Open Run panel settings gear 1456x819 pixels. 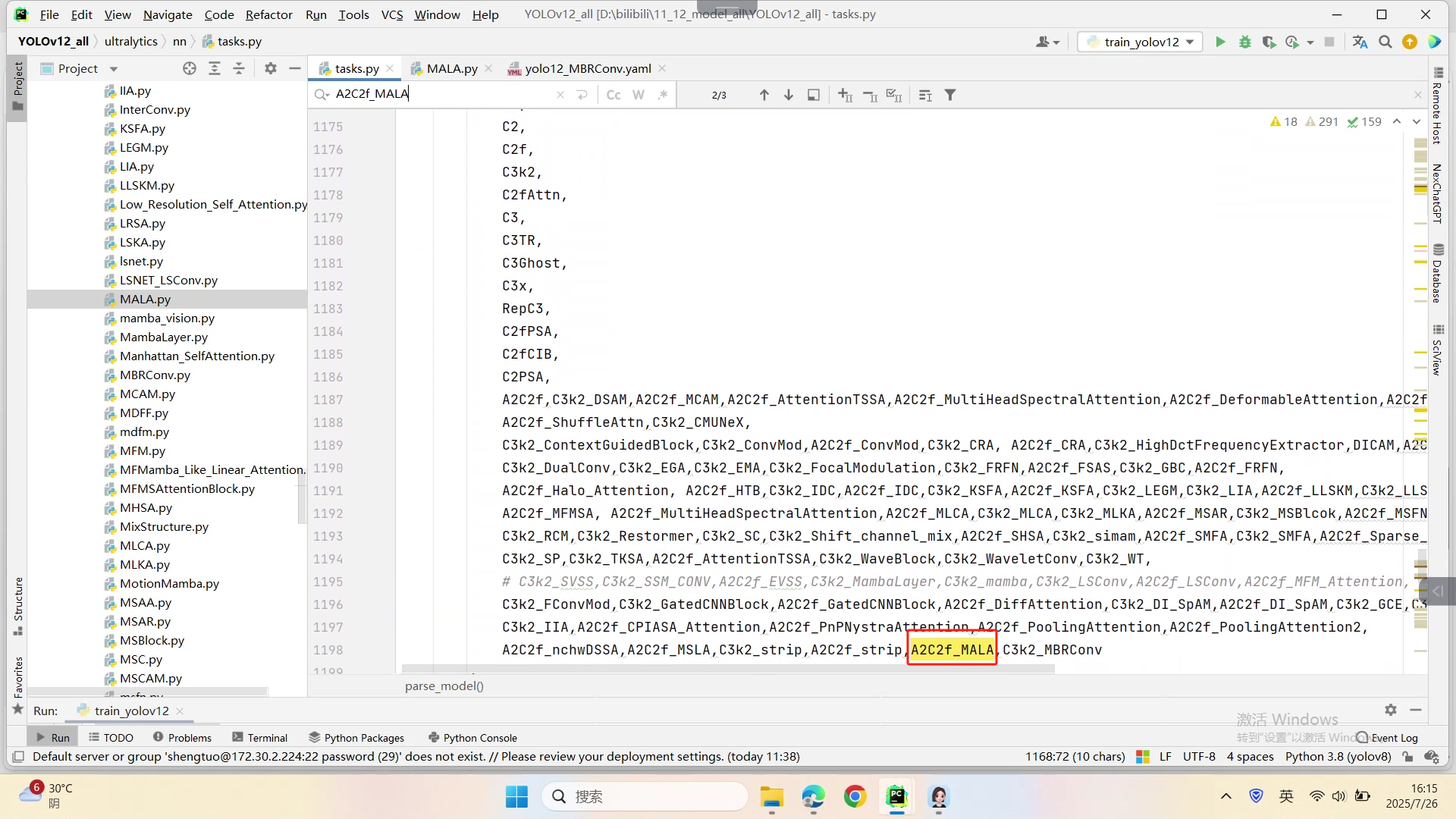click(x=1391, y=710)
